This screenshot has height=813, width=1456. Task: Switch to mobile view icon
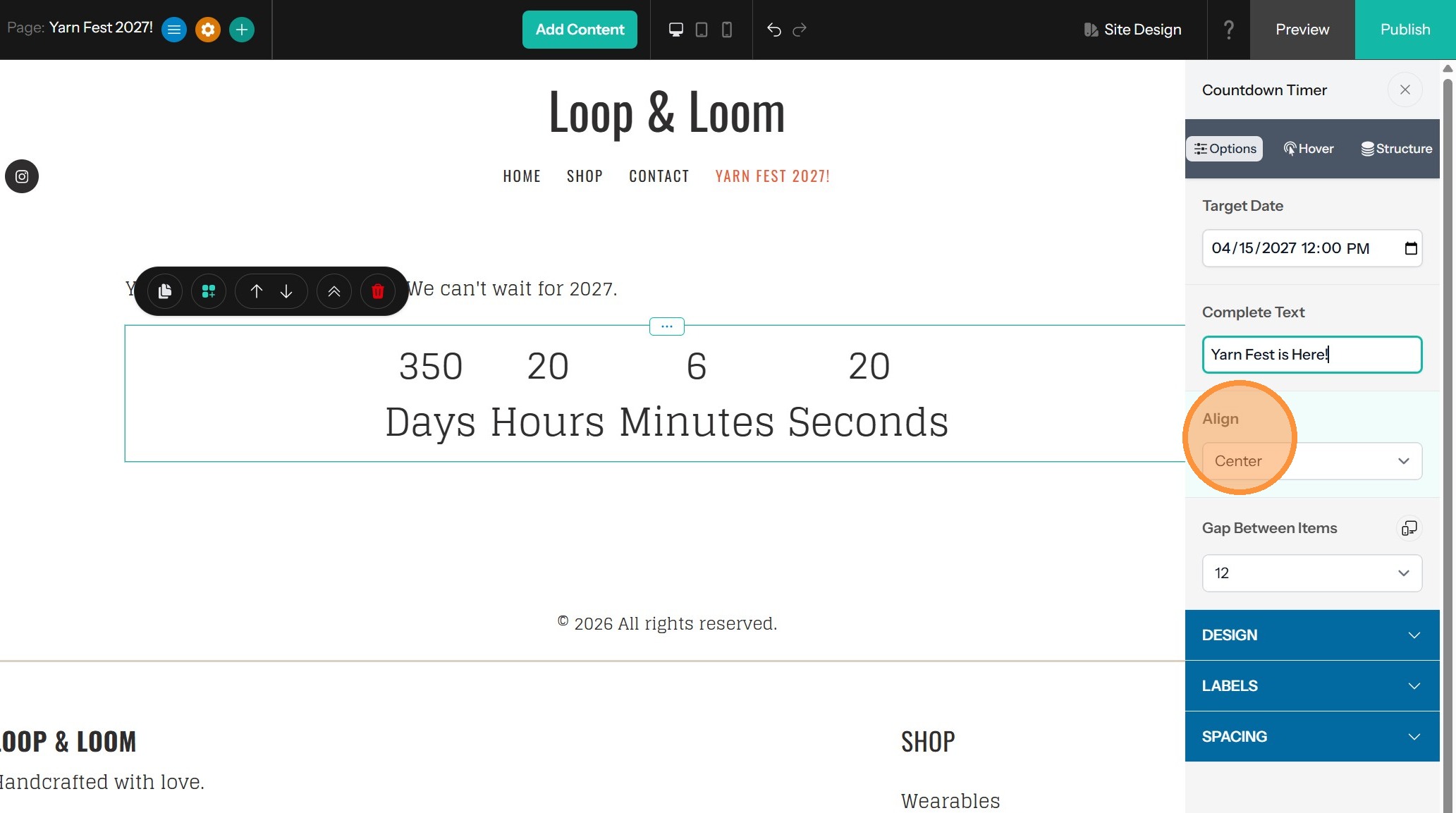[x=727, y=30]
